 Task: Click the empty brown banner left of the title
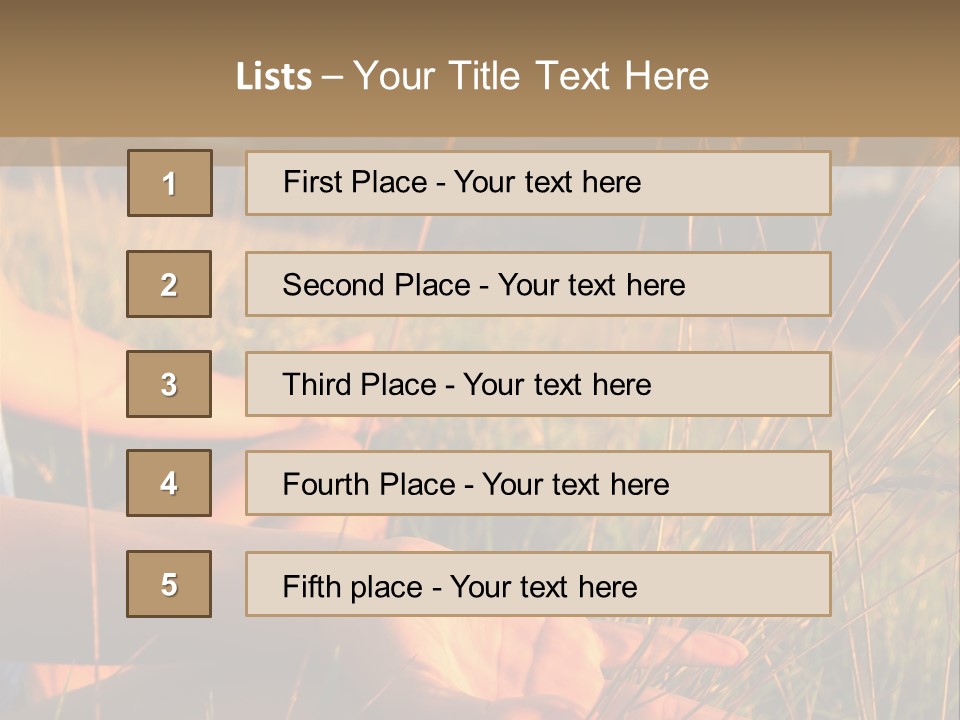tap(110, 75)
